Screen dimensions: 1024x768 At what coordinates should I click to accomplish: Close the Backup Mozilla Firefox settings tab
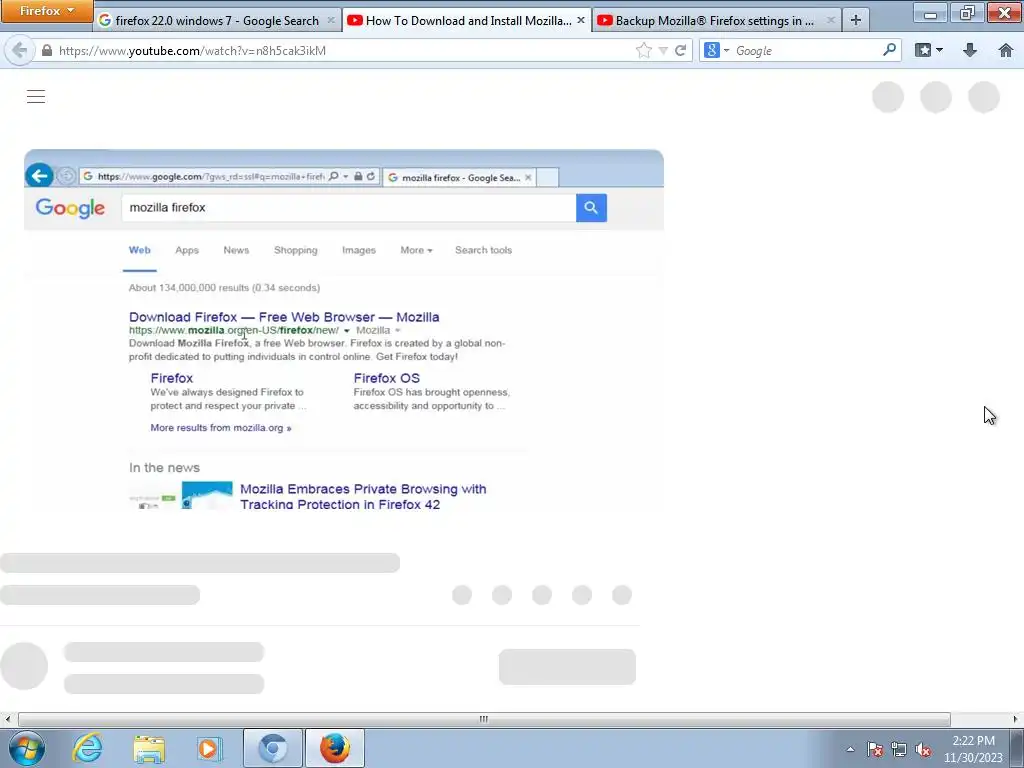[x=830, y=21]
